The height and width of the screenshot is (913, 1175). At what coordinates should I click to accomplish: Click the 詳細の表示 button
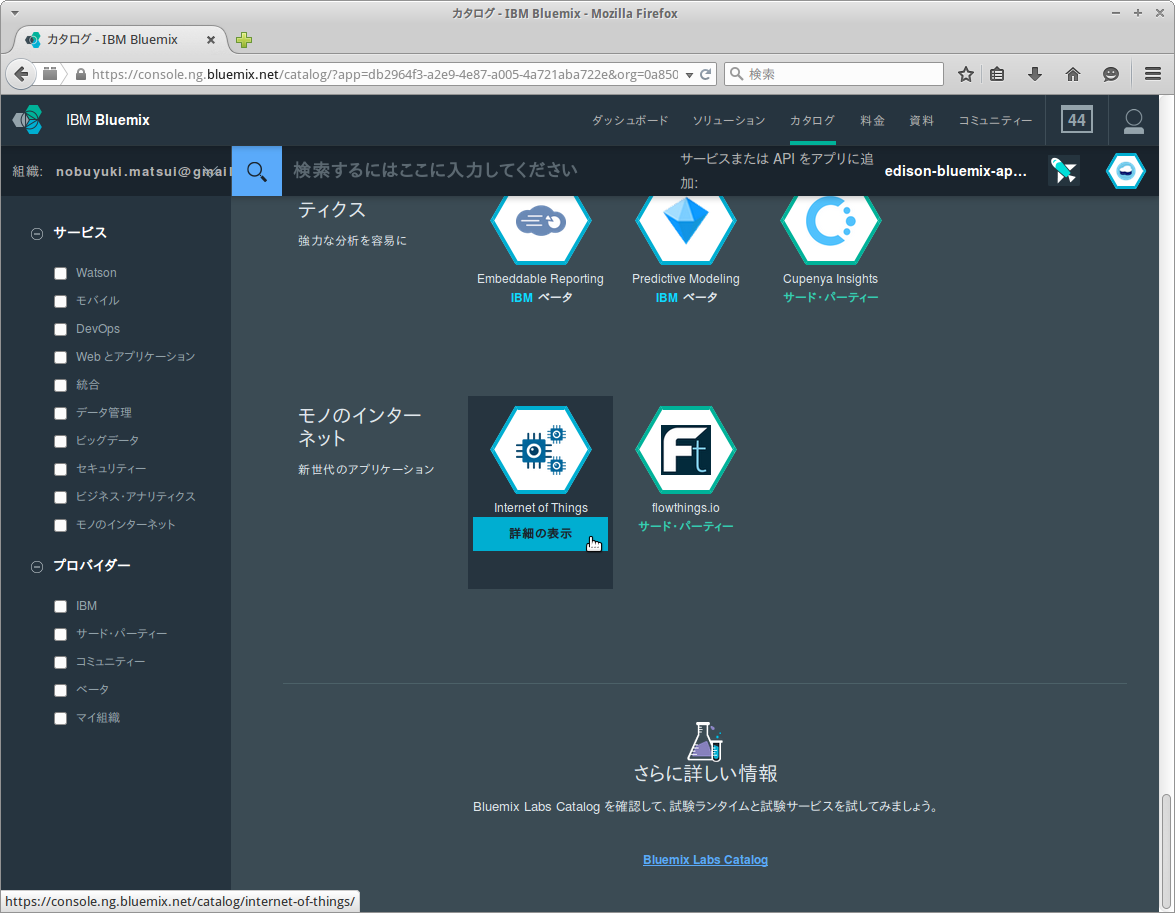[x=540, y=534]
